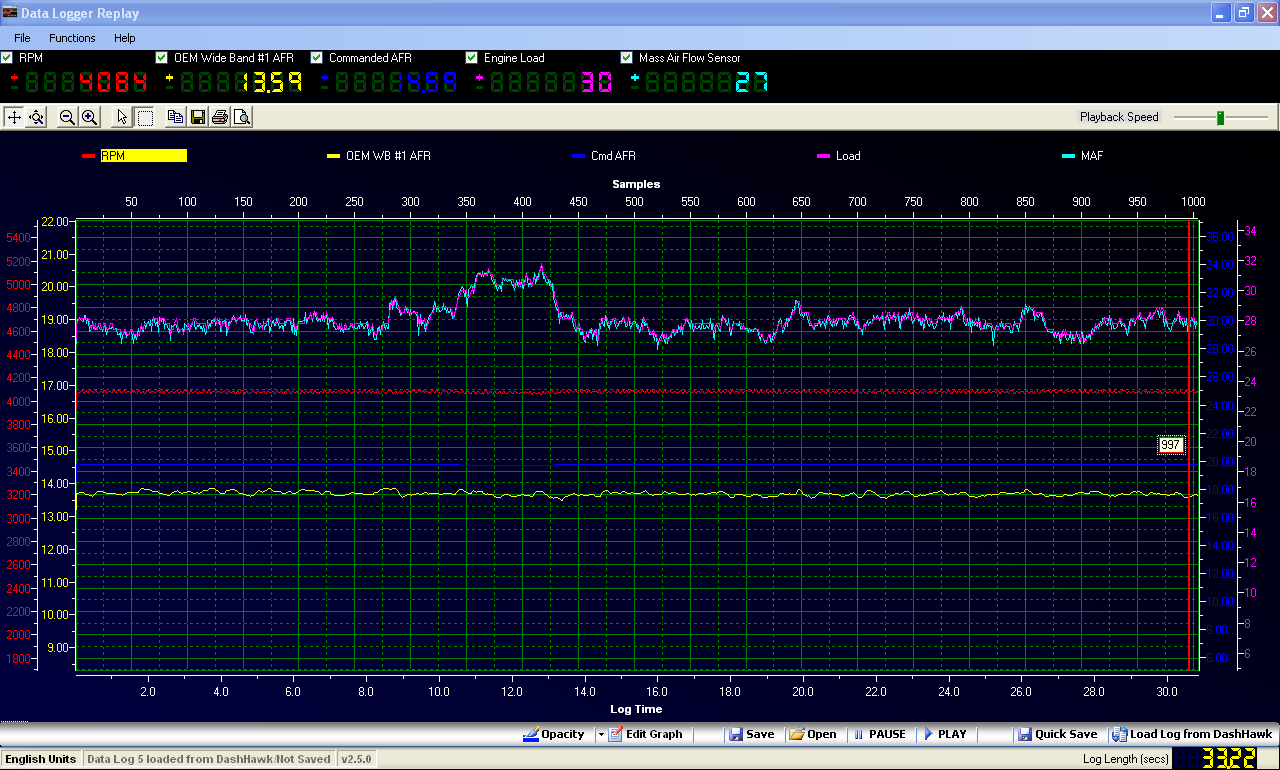Adjust the Playback Speed slider

(x=1220, y=118)
